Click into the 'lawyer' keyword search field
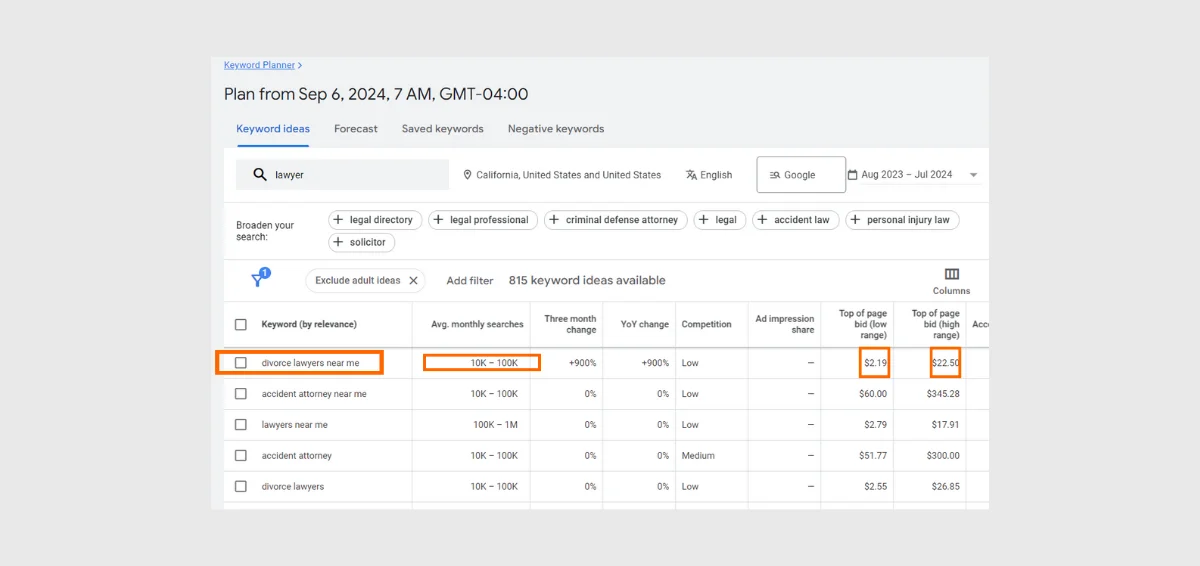 tap(342, 175)
